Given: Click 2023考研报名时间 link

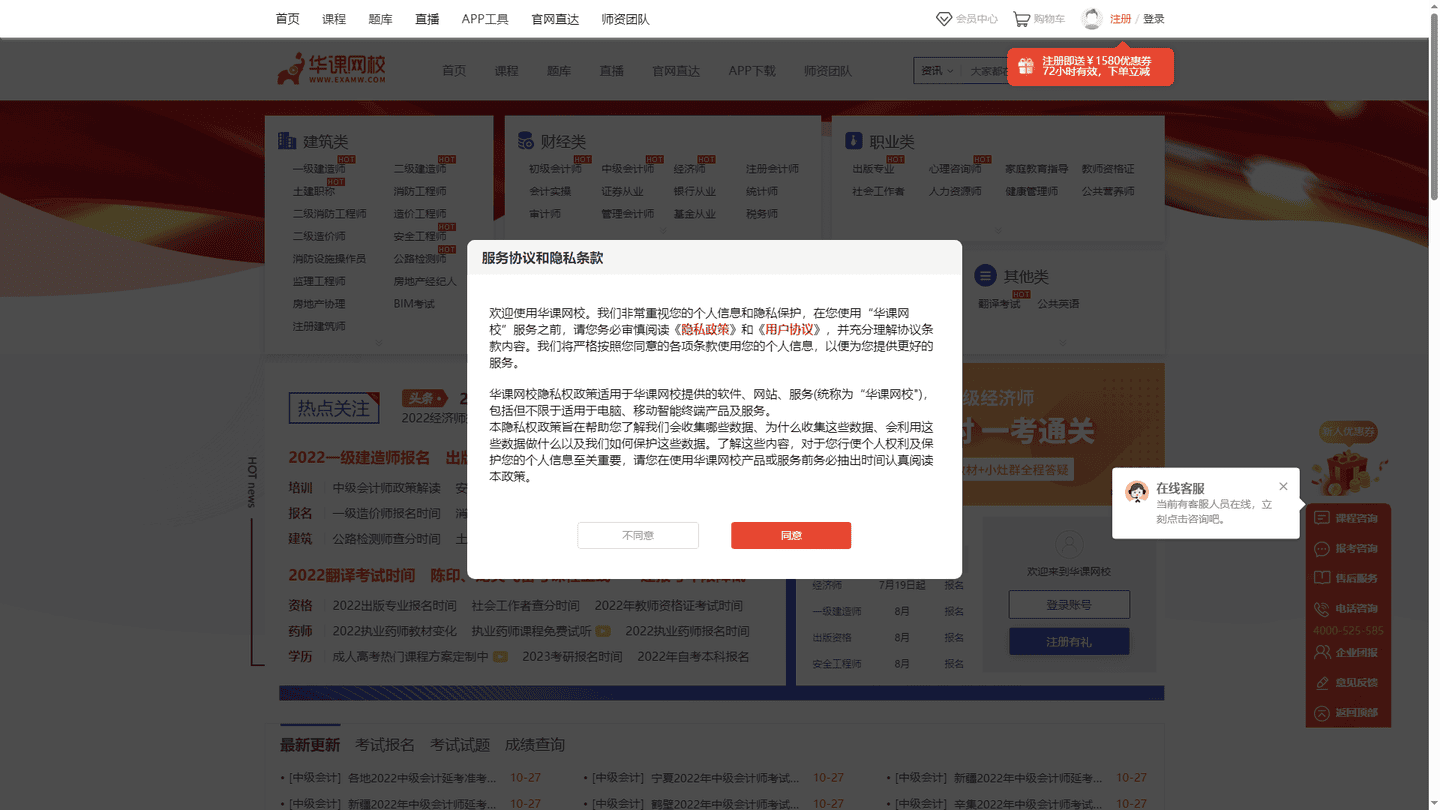Looking at the screenshot, I should (572, 657).
